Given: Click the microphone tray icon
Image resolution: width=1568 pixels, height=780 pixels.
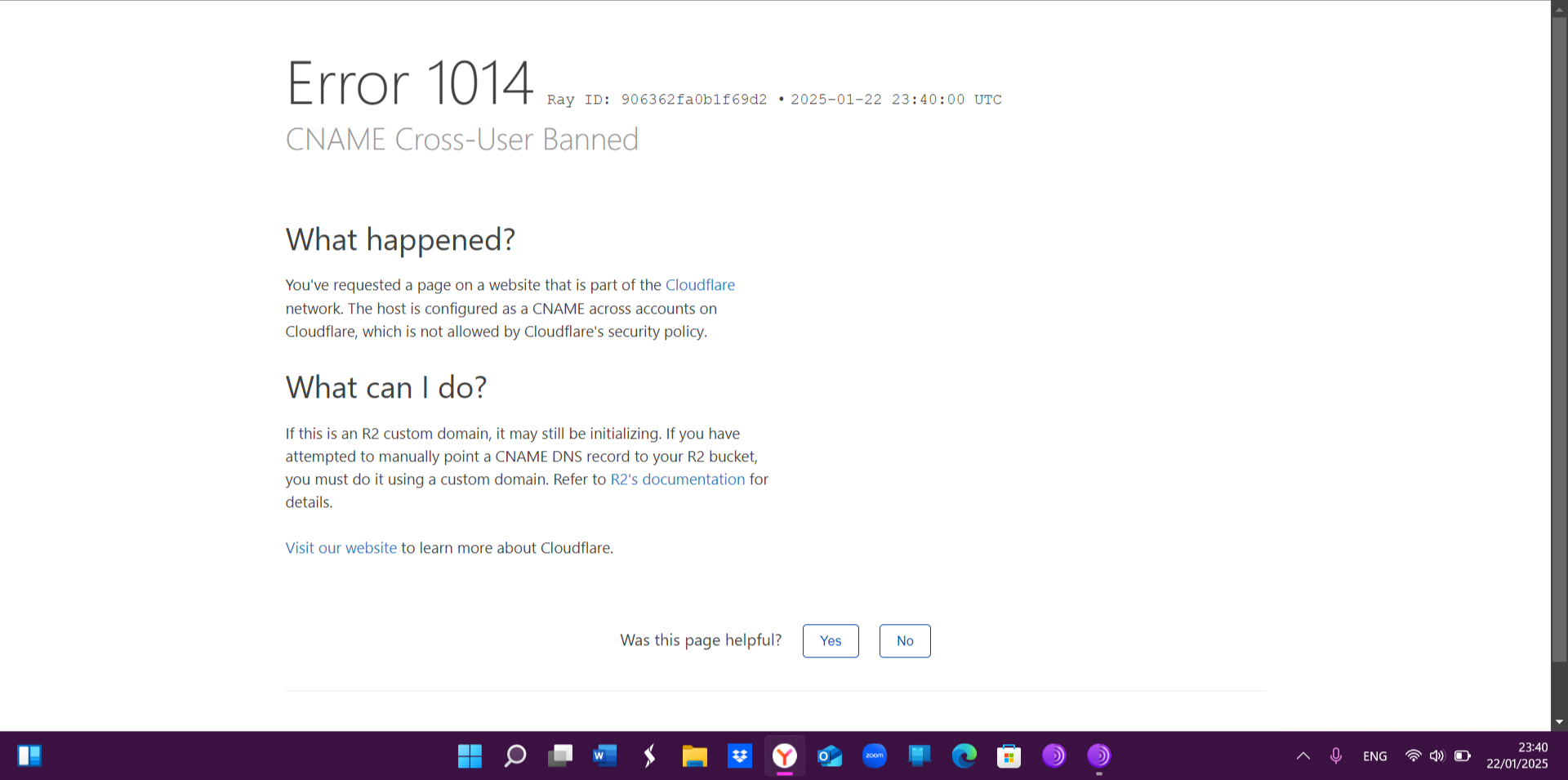Looking at the screenshot, I should pyautogui.click(x=1336, y=756).
